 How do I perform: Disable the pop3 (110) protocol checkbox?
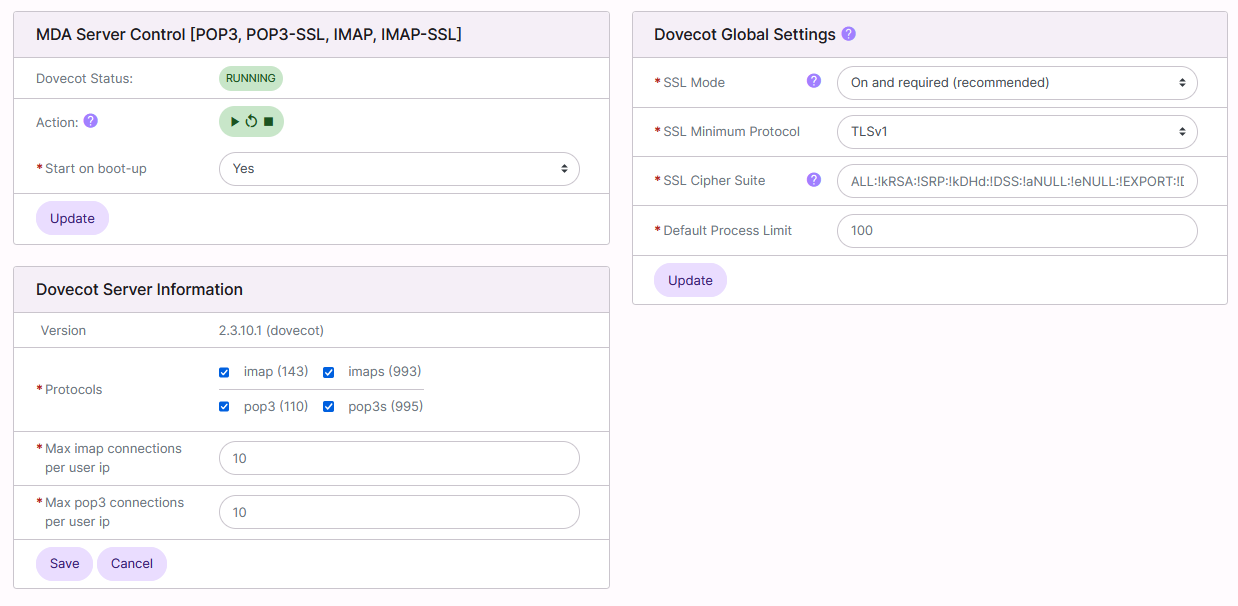[x=225, y=407]
